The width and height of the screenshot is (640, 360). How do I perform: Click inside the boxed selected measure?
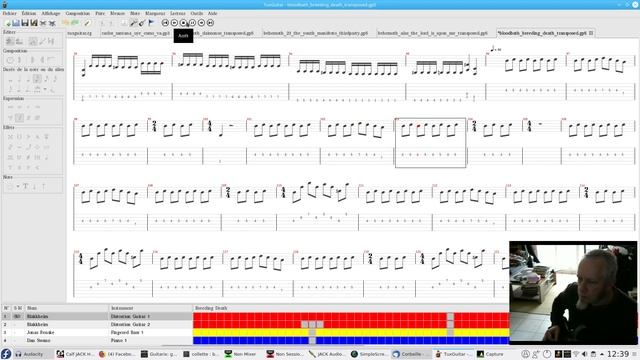click(x=430, y=143)
